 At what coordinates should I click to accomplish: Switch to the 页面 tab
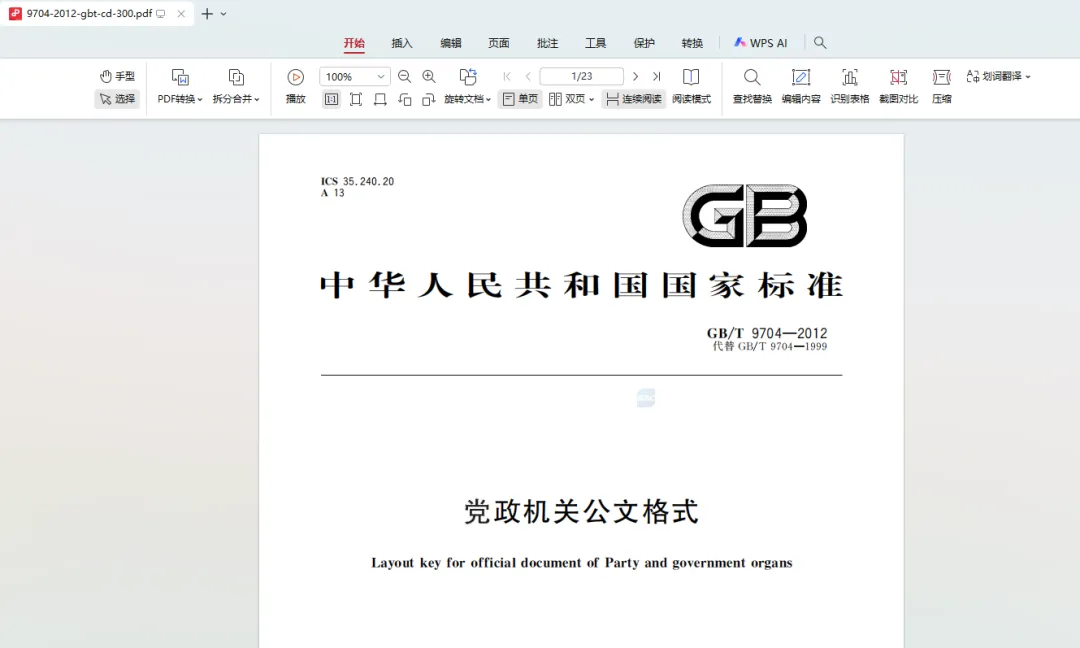499,43
